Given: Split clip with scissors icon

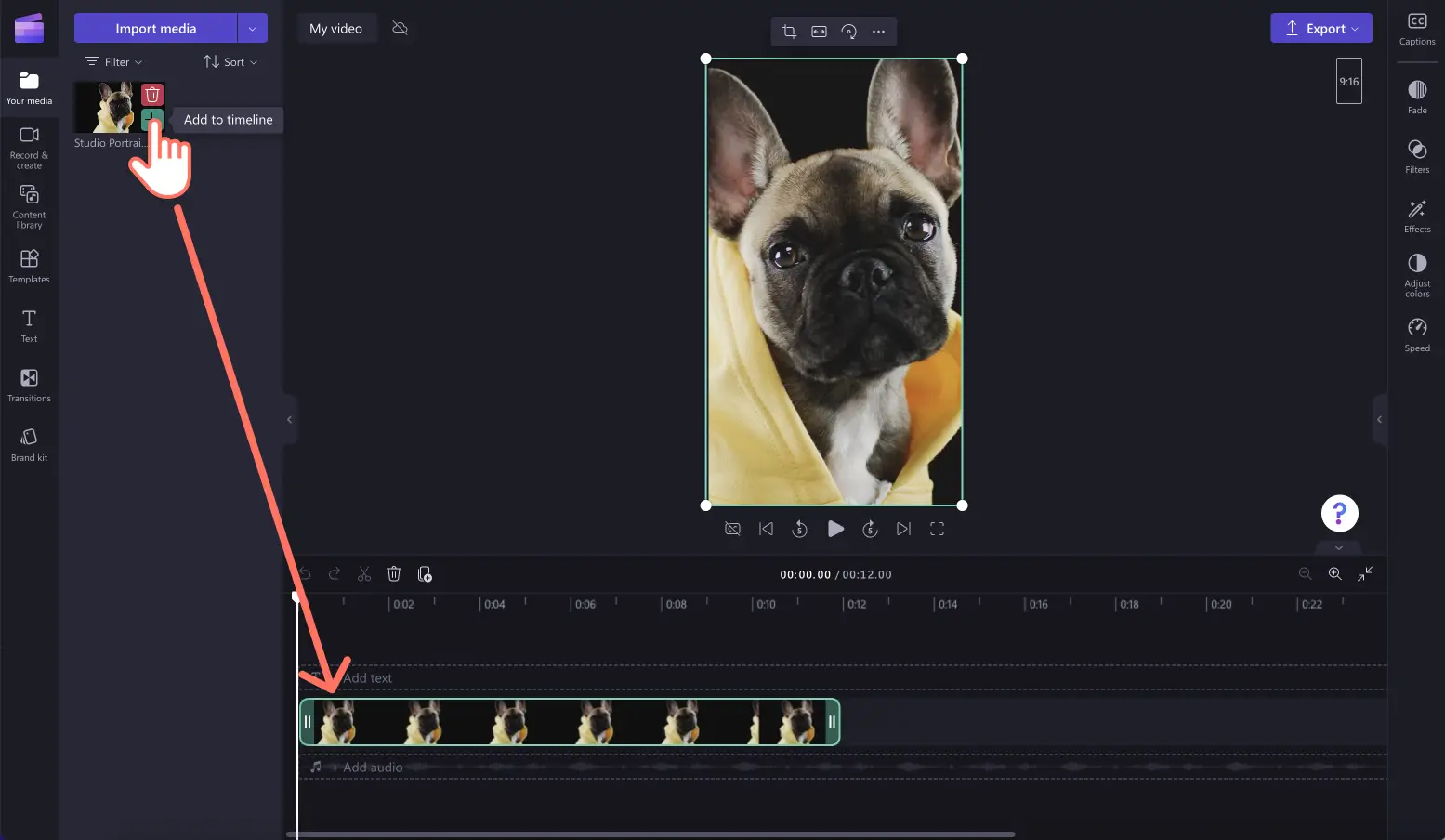Looking at the screenshot, I should [x=364, y=573].
